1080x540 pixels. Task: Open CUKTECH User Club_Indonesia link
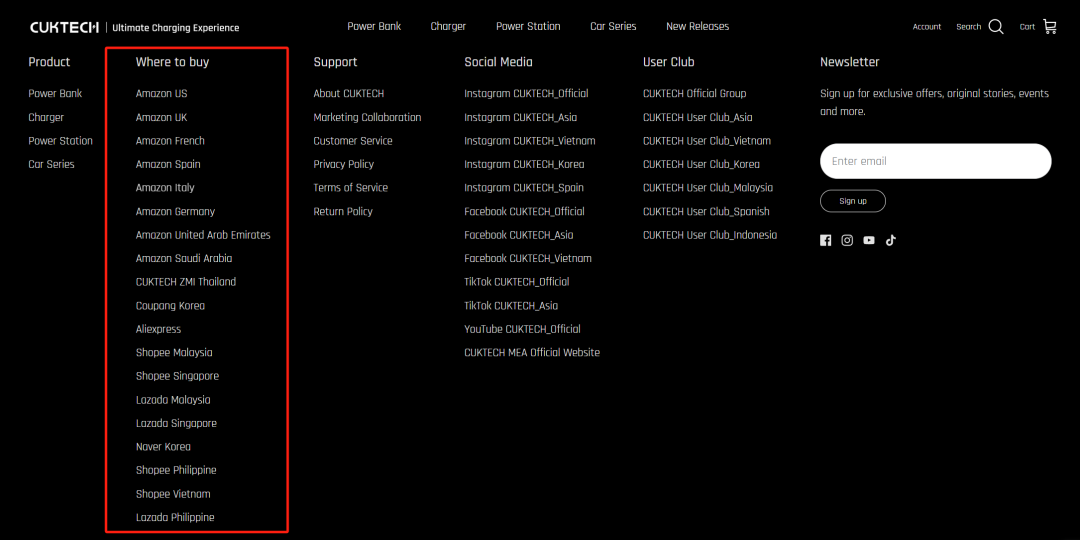pos(709,235)
